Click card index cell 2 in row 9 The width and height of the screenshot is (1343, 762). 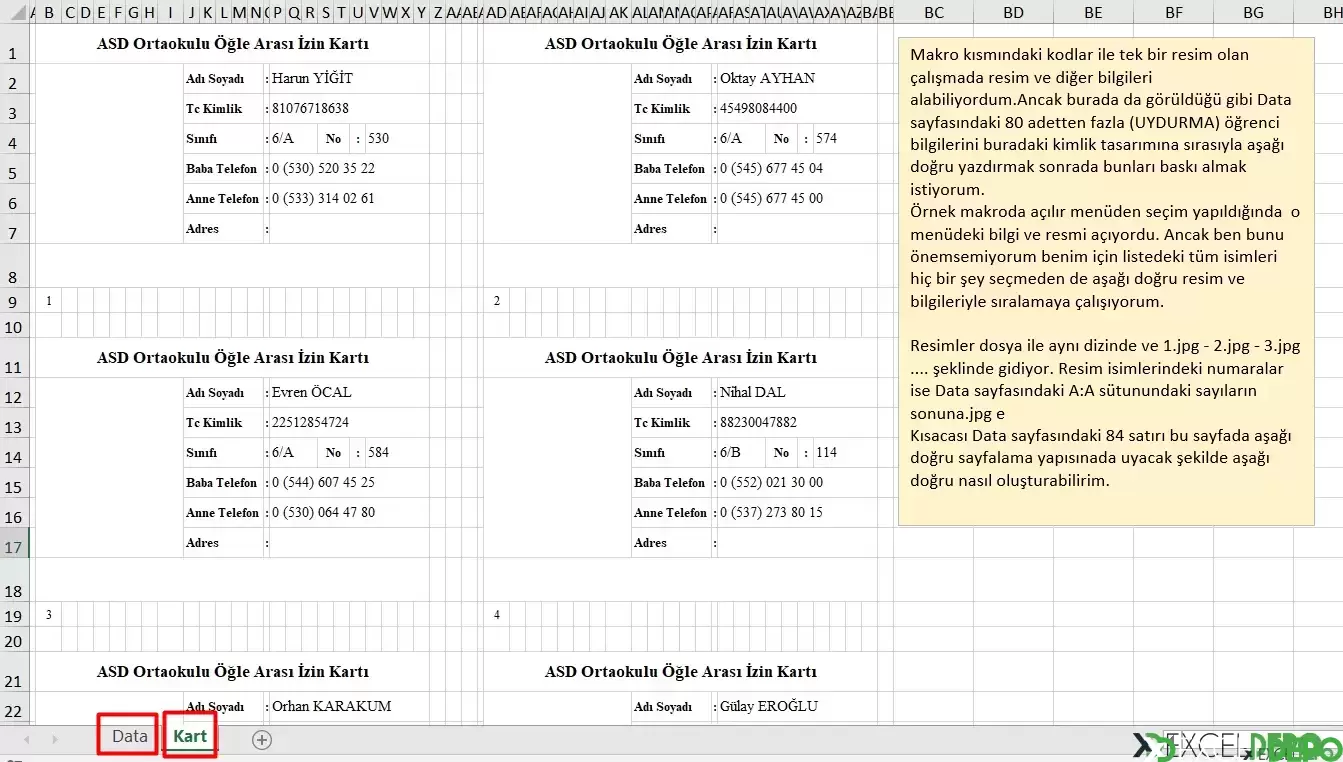pyautogui.click(x=497, y=300)
